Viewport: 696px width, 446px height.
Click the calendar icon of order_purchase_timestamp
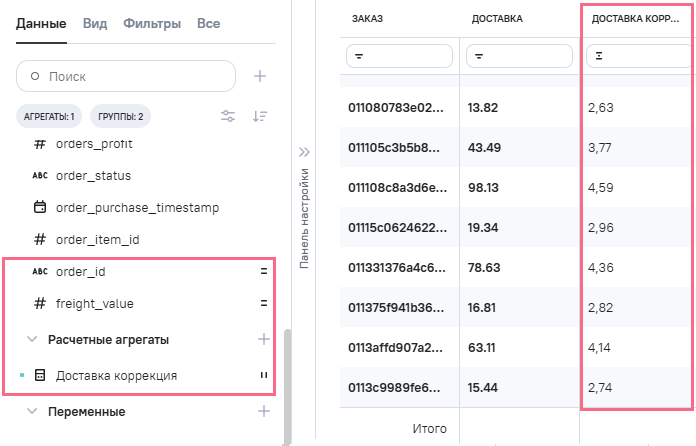[x=40, y=208]
